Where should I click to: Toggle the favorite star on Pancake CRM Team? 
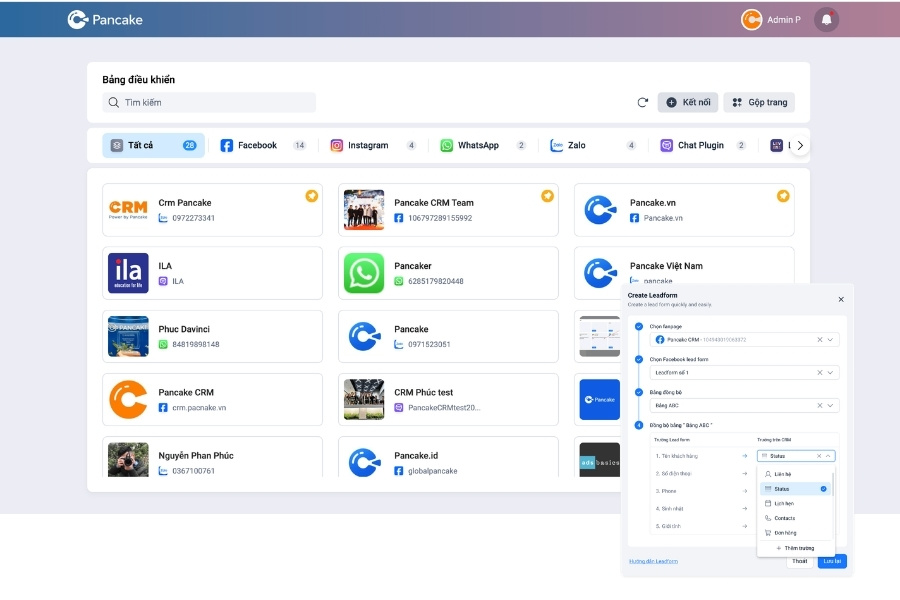coord(547,196)
